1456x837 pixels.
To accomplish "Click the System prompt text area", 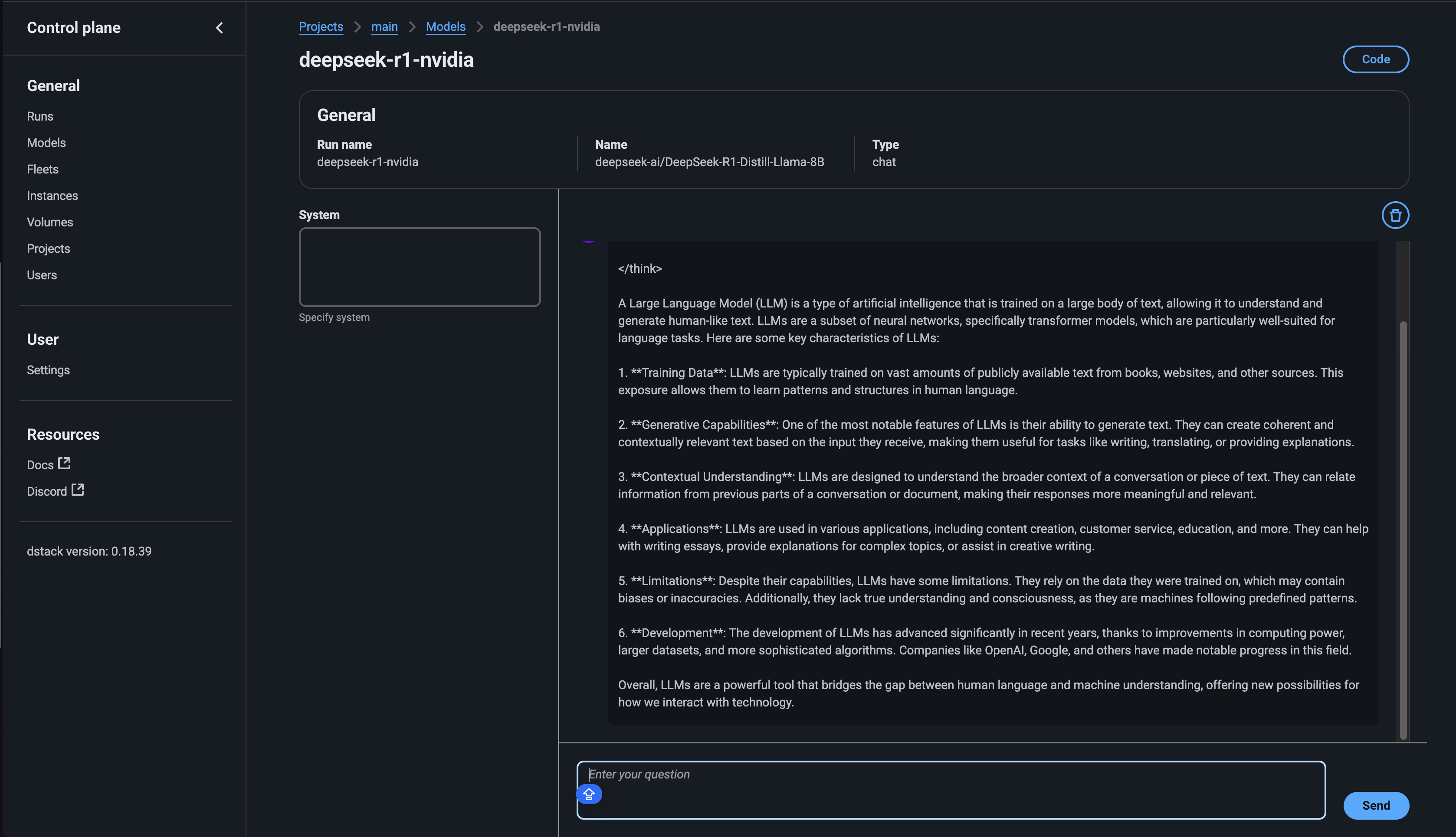I will [x=420, y=267].
